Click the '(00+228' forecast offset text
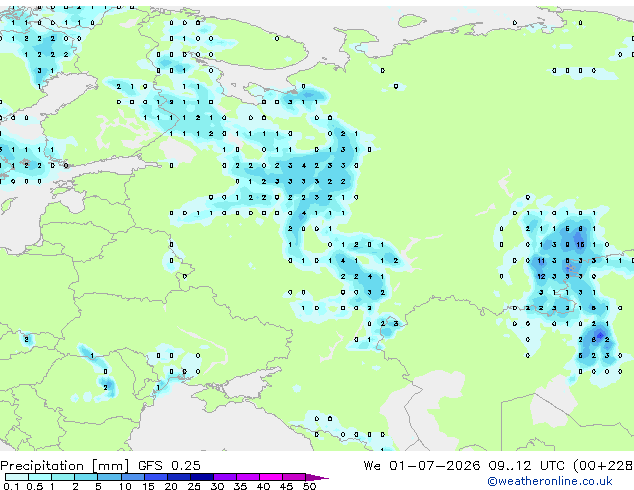This screenshot has width=634, height=490. [603, 466]
